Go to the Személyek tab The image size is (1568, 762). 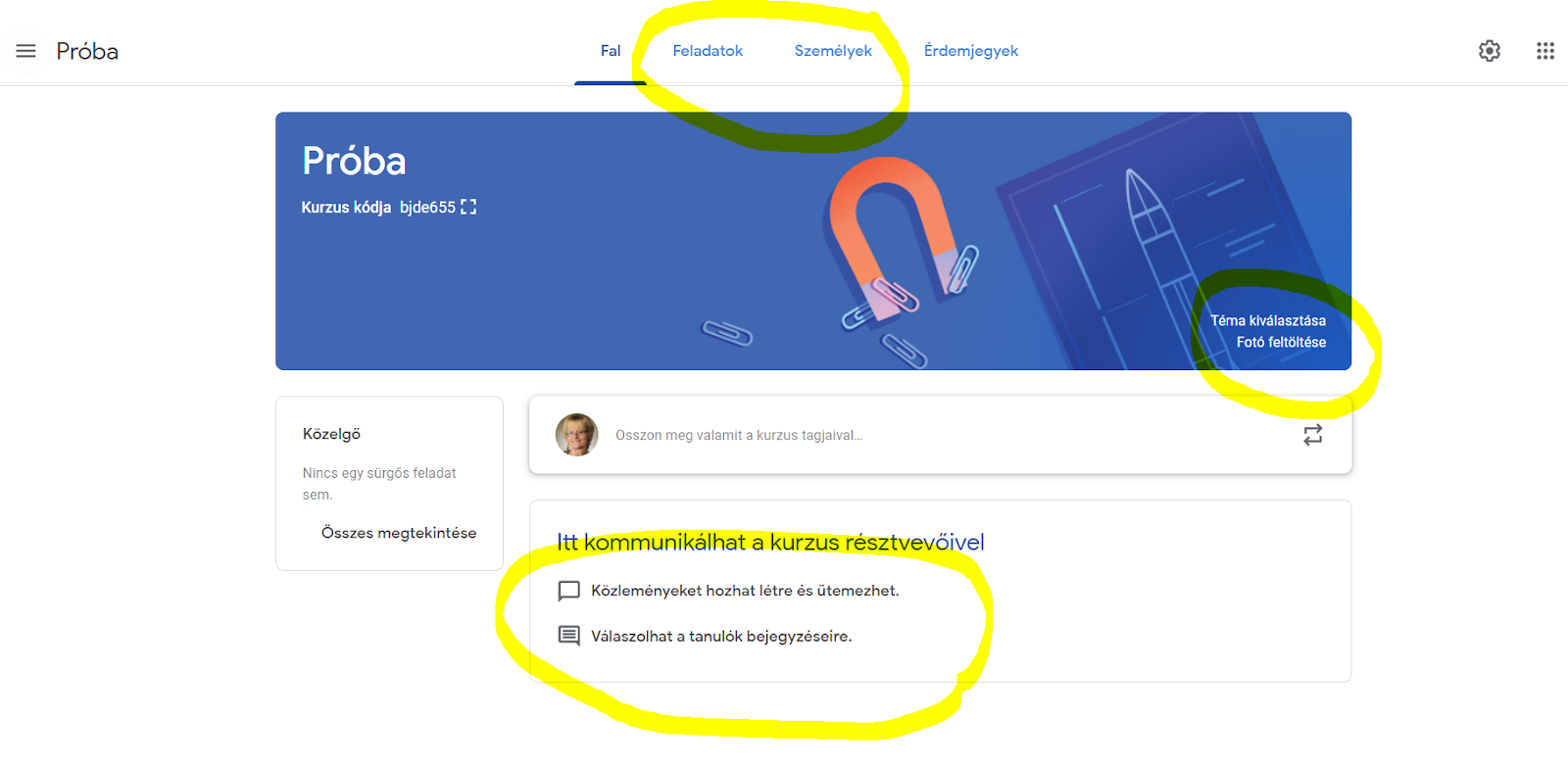833,51
